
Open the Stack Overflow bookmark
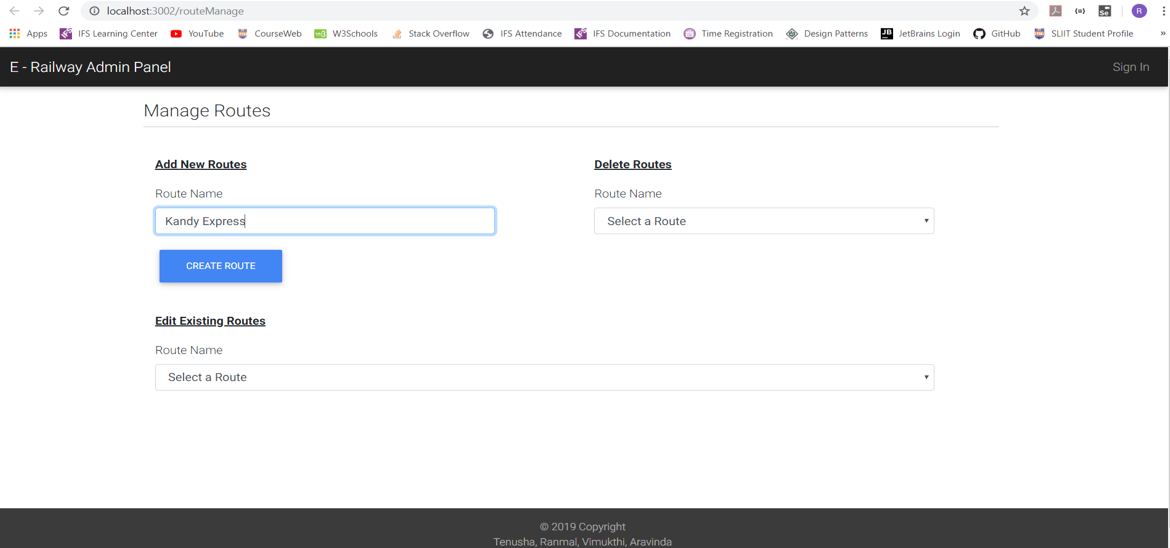430,34
